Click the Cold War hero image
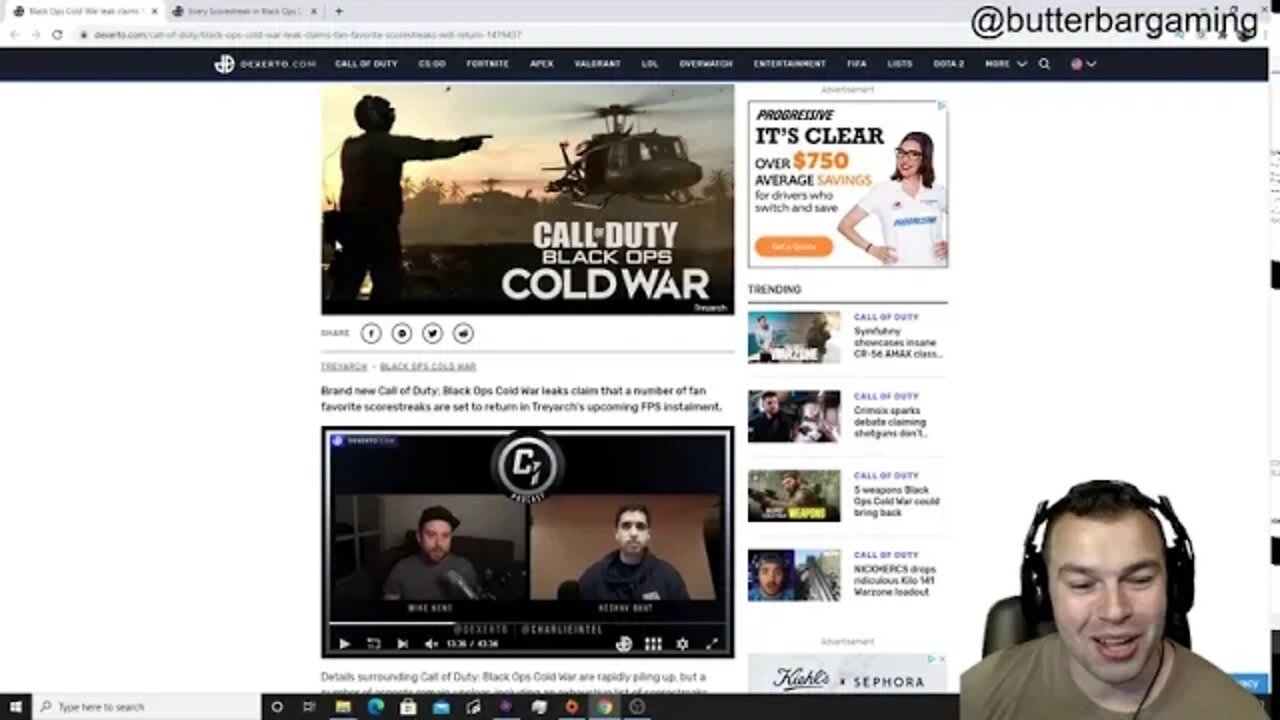The image size is (1280, 720). click(527, 199)
